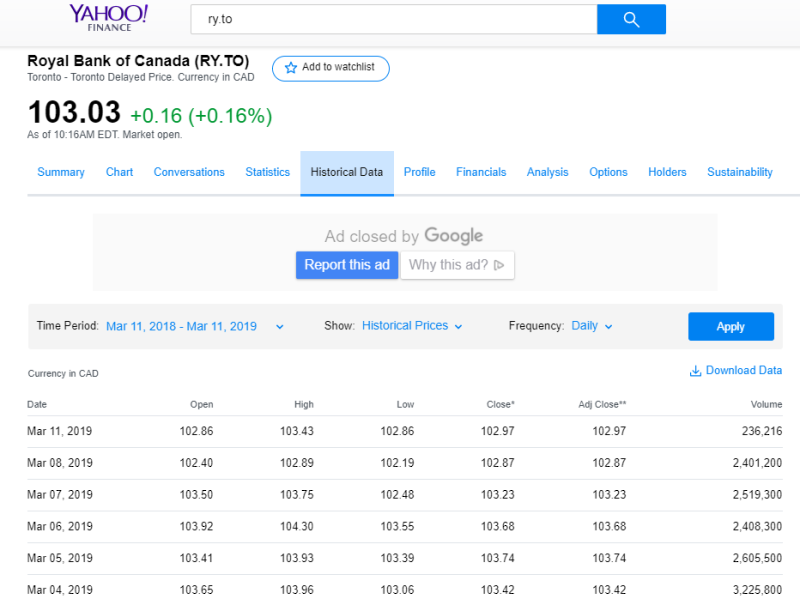800x605 pixels.
Task: Open the Chart tab
Action: 119,172
